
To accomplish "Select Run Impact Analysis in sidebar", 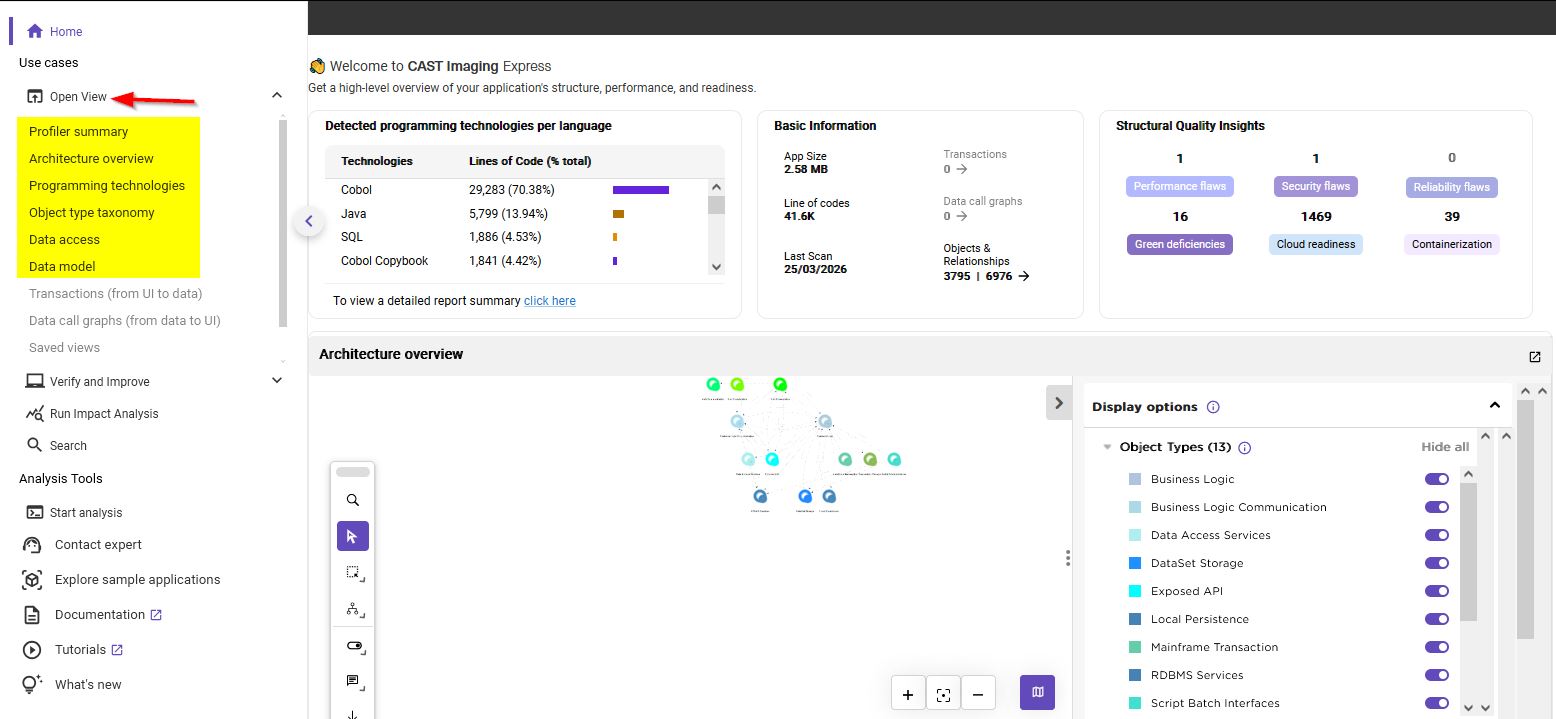I will click(104, 414).
